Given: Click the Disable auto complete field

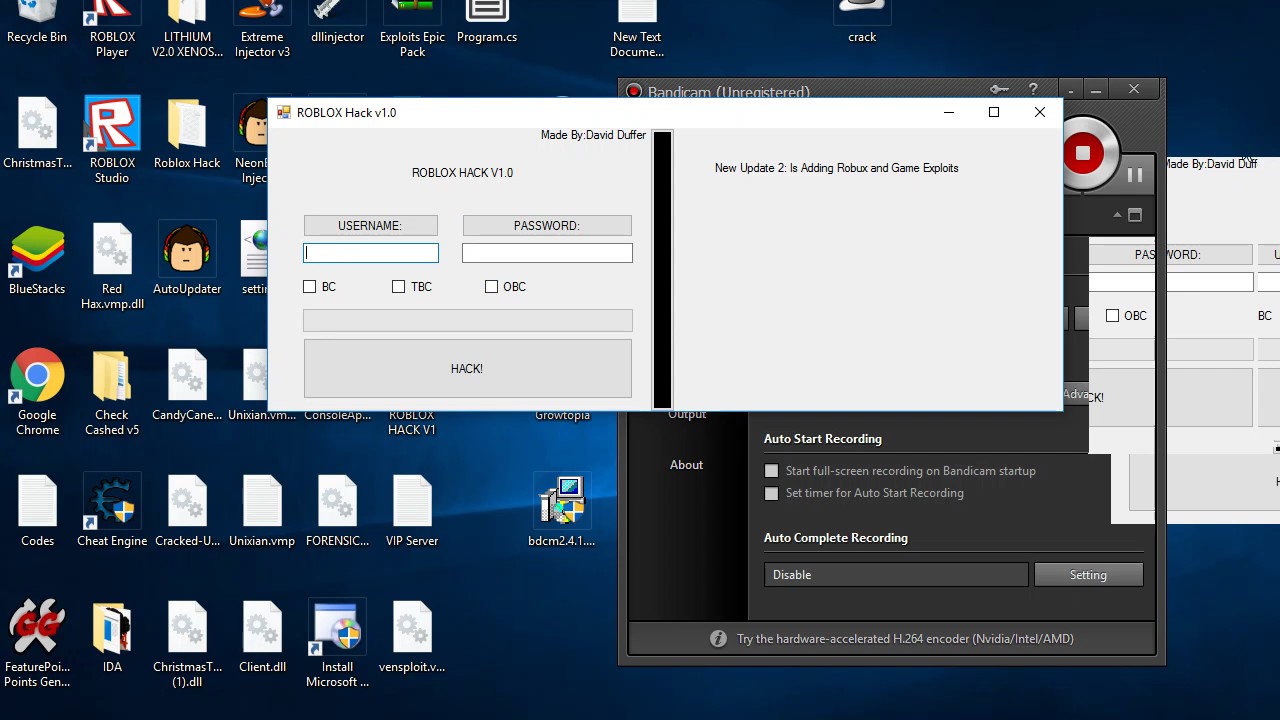Looking at the screenshot, I should tap(896, 575).
